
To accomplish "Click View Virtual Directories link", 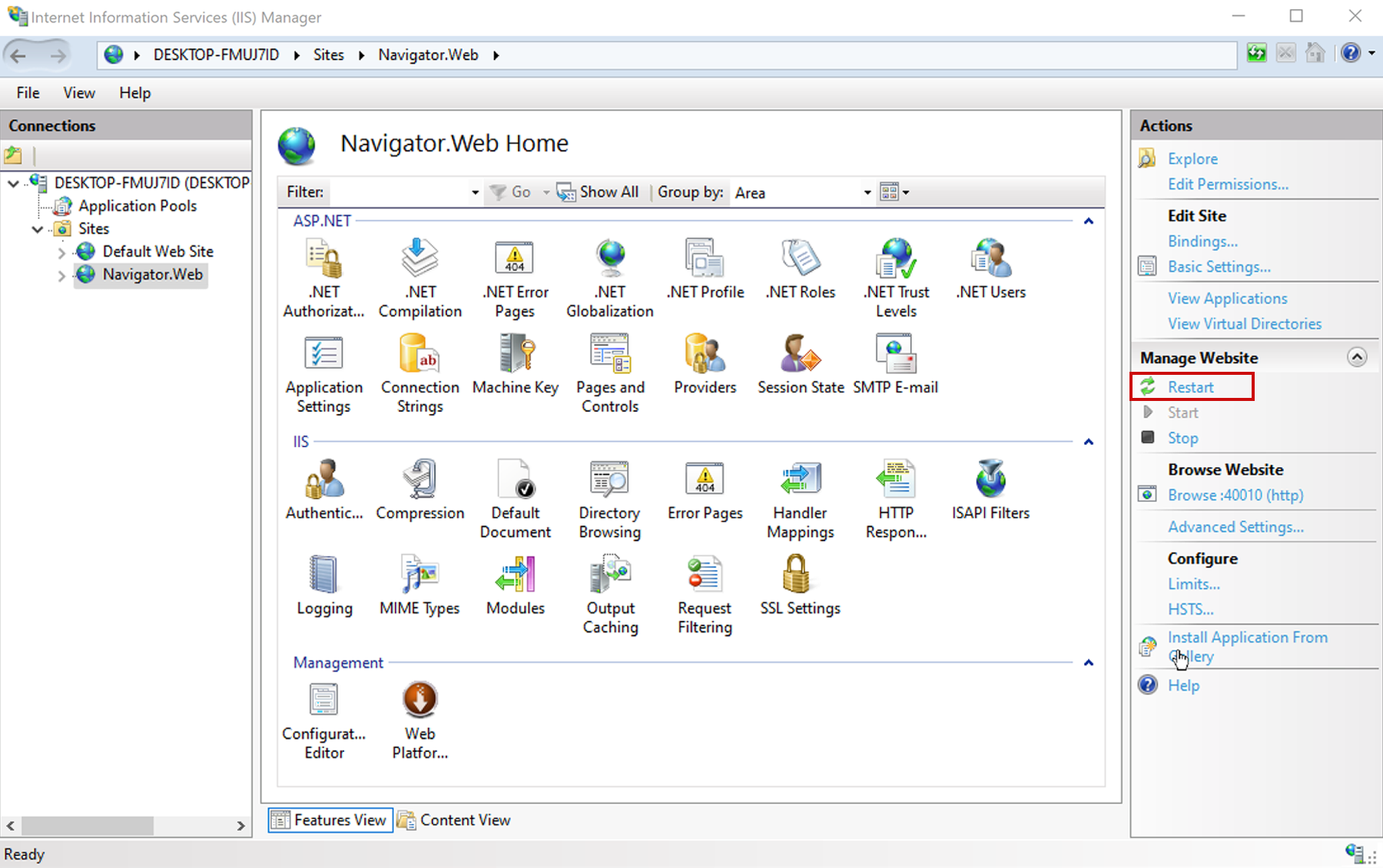I will [x=1244, y=324].
